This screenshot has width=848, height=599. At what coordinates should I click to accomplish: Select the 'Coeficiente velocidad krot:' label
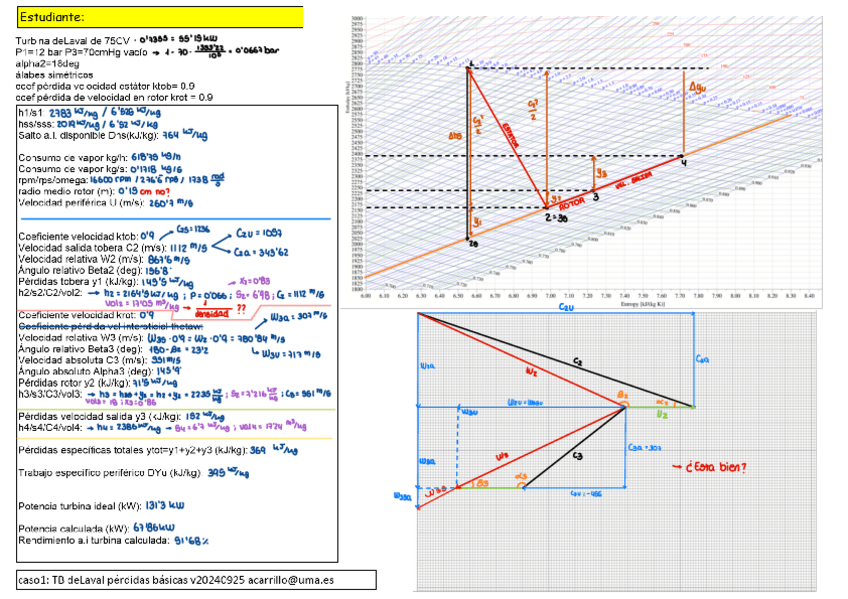pyautogui.click(x=78, y=315)
